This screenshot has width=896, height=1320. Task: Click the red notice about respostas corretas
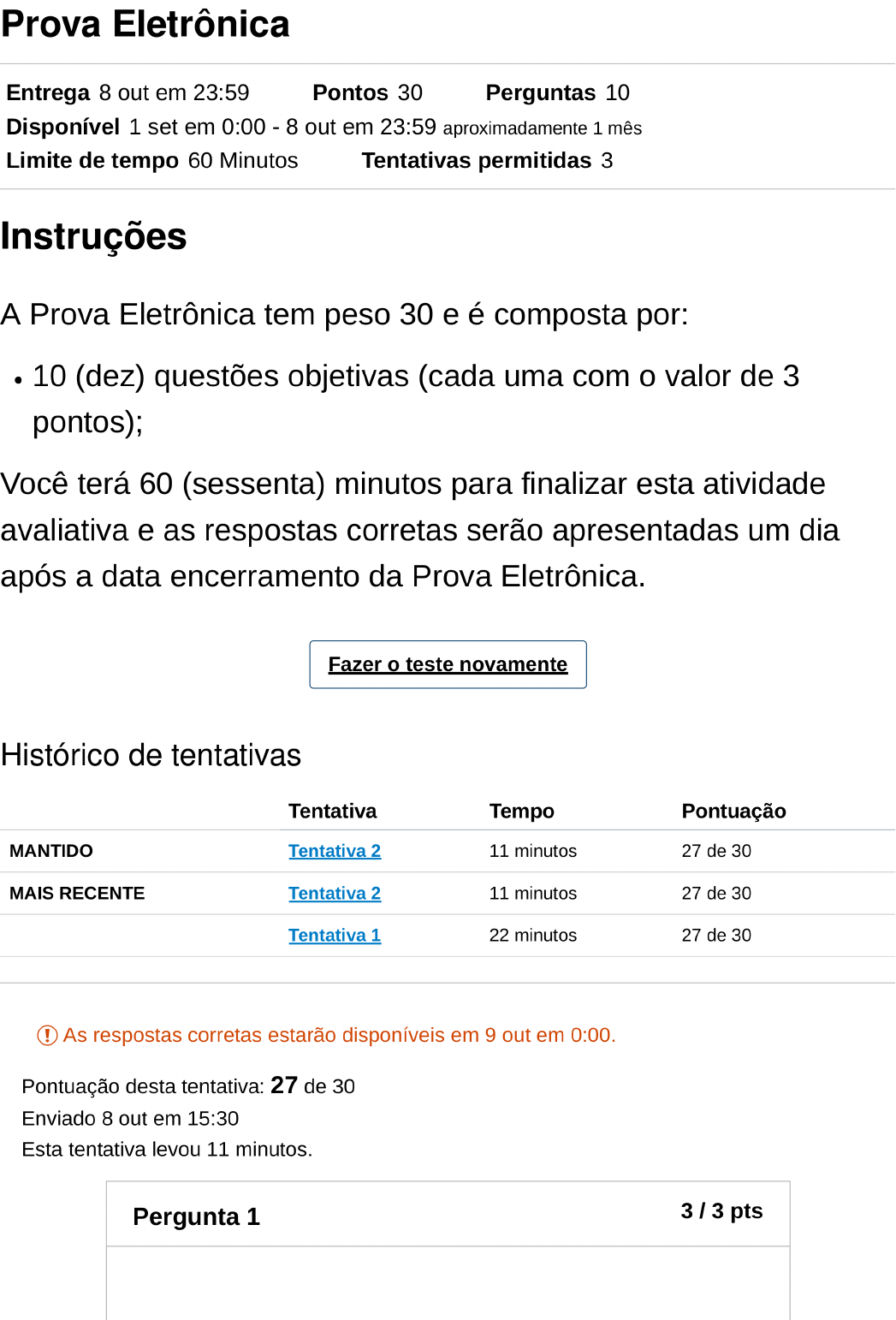(x=339, y=1035)
